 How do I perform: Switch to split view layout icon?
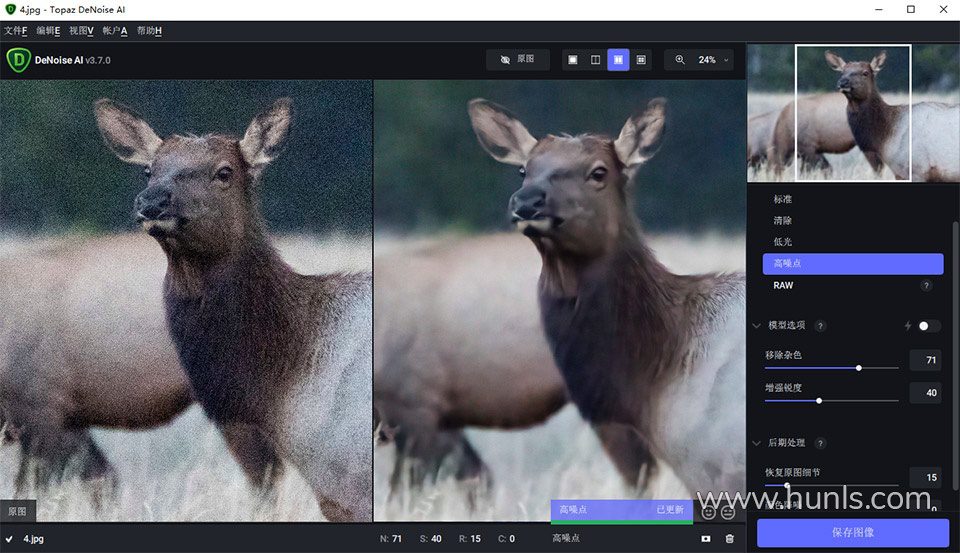pyautogui.click(x=596, y=60)
